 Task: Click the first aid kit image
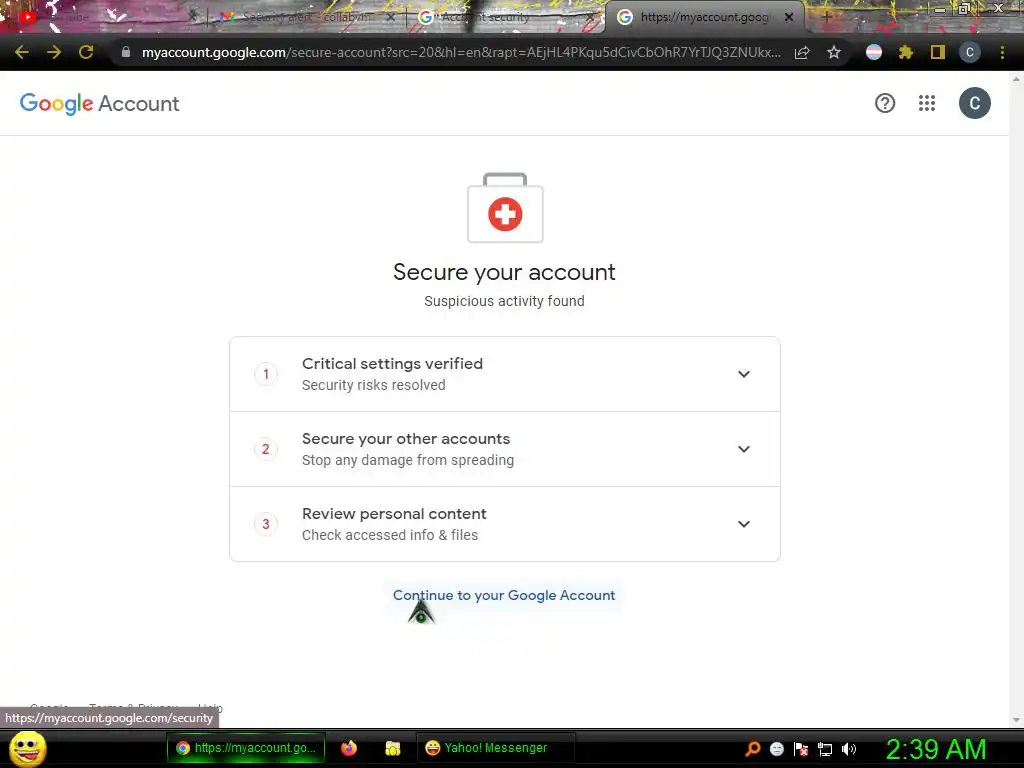[505, 208]
